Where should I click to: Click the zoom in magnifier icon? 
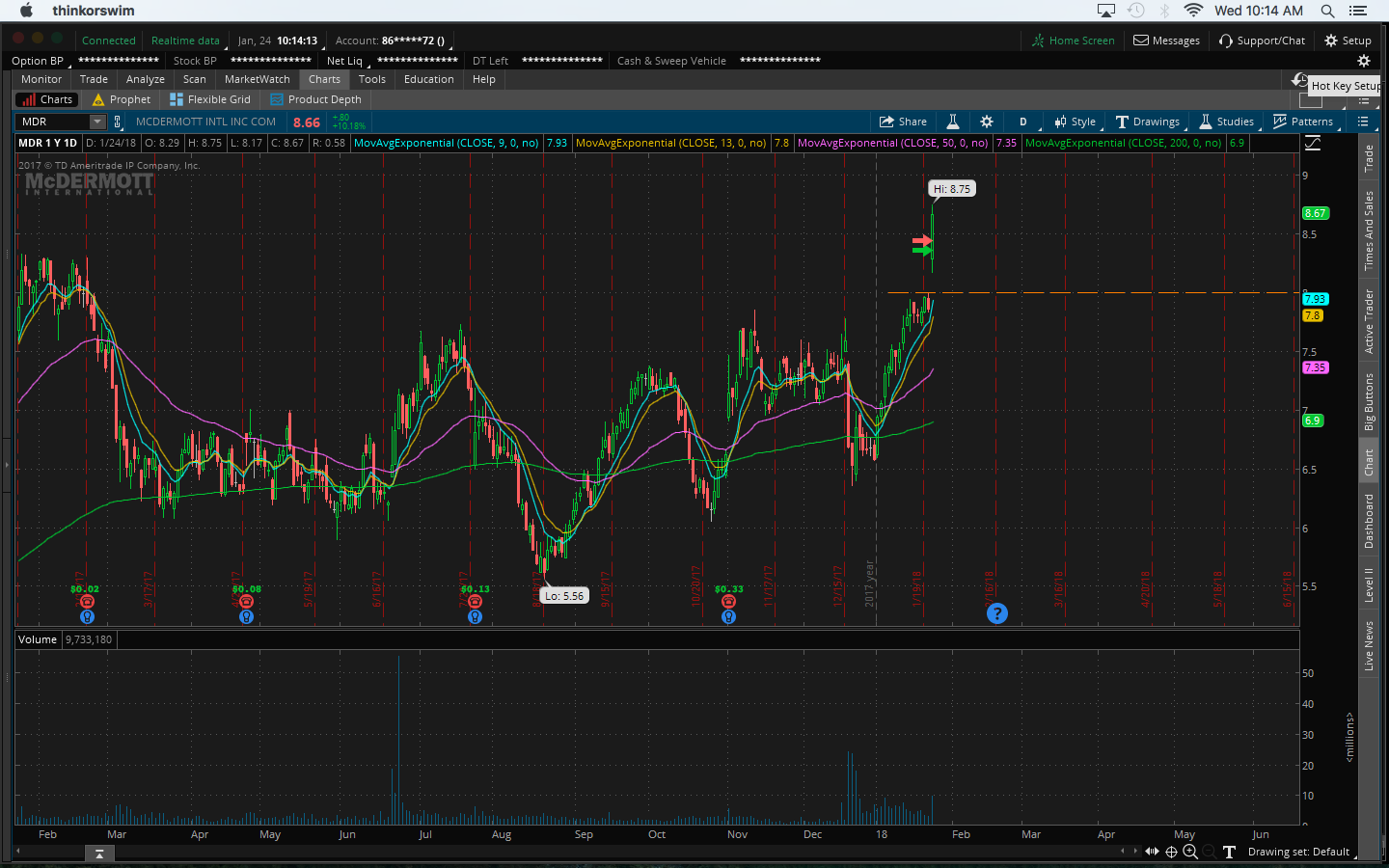point(1190,852)
